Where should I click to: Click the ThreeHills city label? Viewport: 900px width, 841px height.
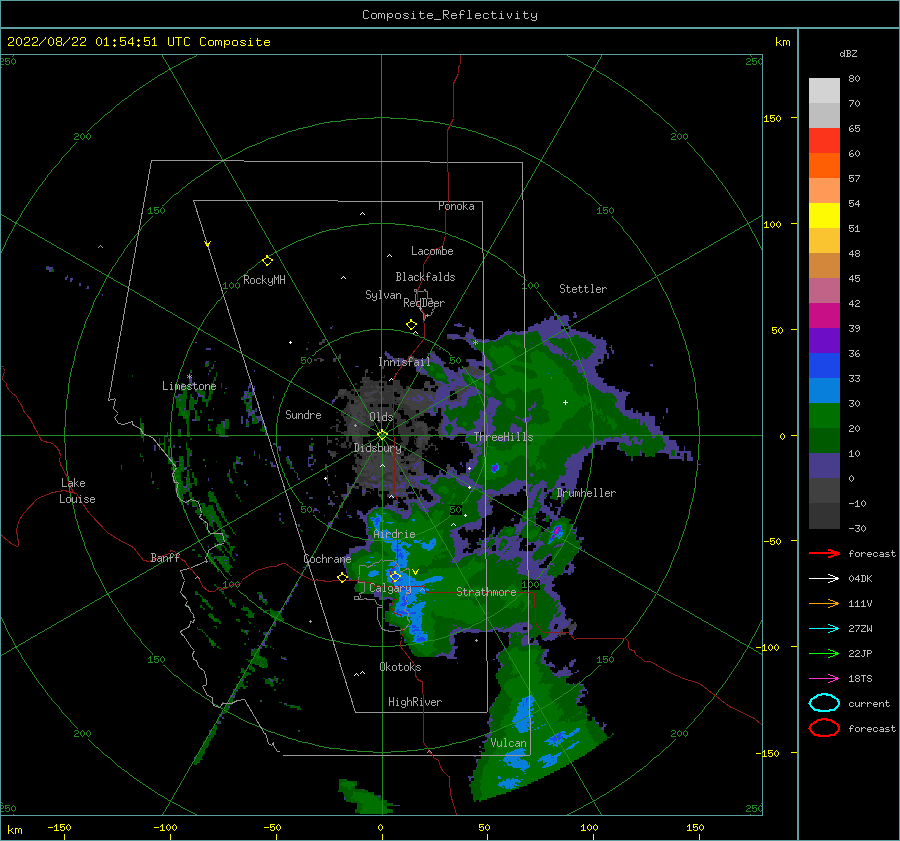pyautogui.click(x=503, y=437)
